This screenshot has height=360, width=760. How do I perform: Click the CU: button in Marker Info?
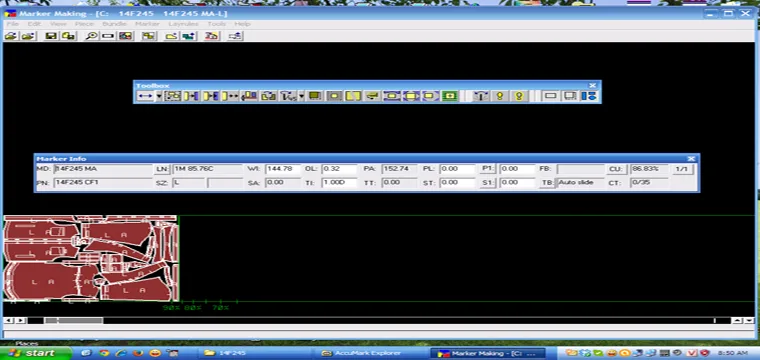[616, 169]
